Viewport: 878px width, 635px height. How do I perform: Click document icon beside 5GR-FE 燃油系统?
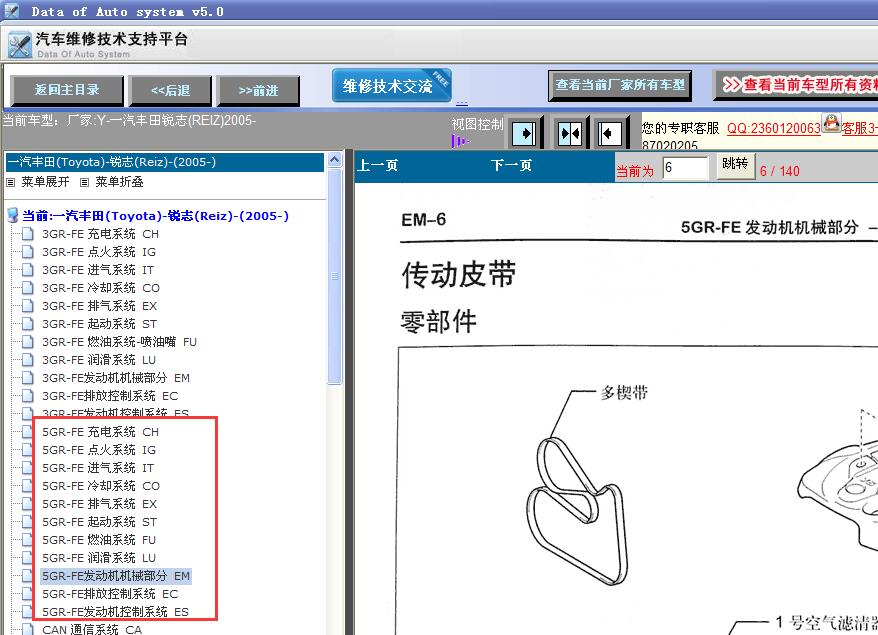click(27, 539)
